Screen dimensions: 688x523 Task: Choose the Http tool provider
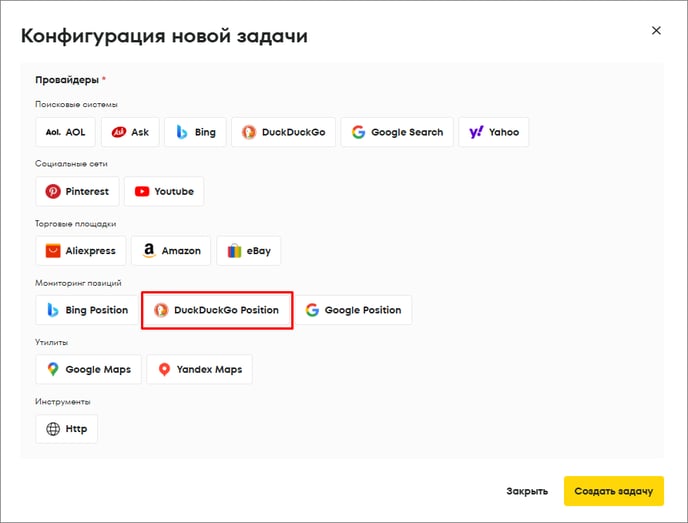[66, 429]
